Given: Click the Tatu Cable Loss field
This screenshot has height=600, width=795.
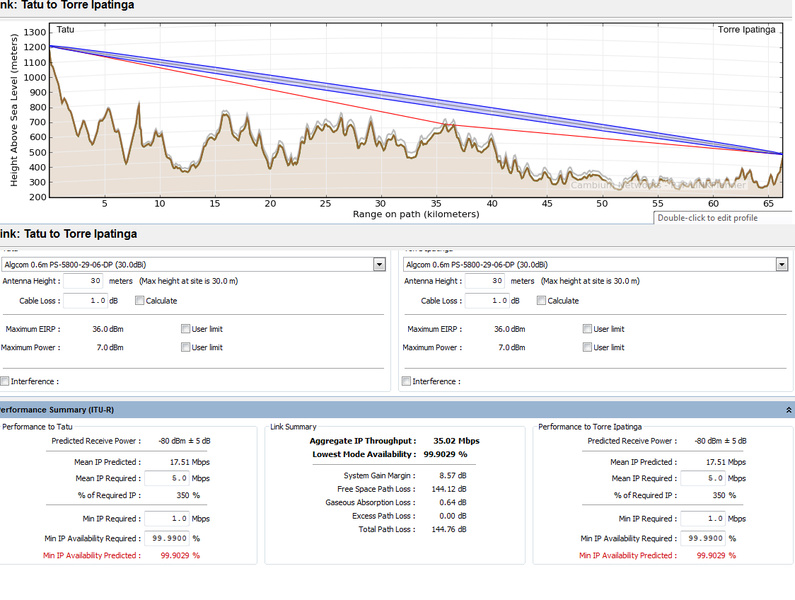Looking at the screenshot, I should [x=85, y=301].
